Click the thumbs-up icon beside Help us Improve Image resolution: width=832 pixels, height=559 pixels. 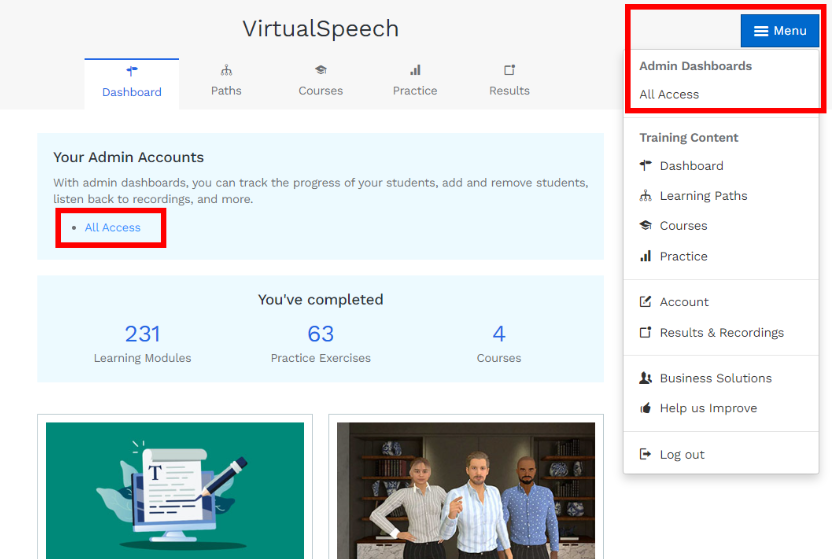[645, 408]
